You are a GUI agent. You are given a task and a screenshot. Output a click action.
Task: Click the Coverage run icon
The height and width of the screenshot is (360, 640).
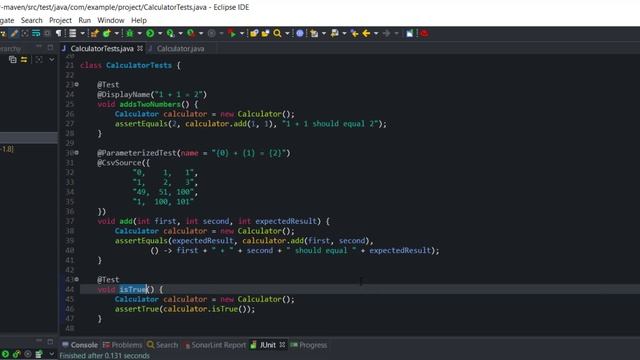(x=170, y=33)
